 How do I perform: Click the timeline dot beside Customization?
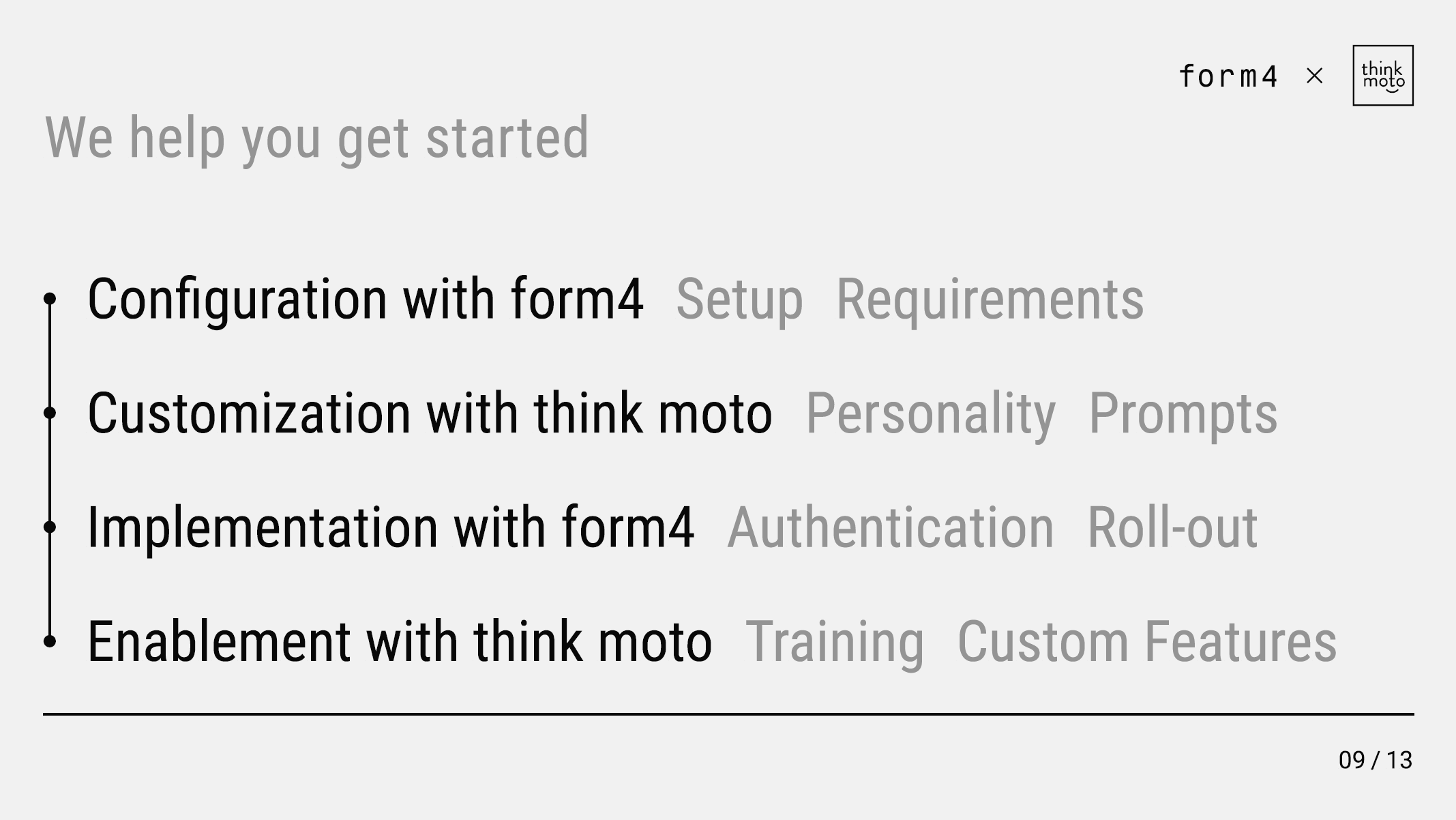(50, 413)
